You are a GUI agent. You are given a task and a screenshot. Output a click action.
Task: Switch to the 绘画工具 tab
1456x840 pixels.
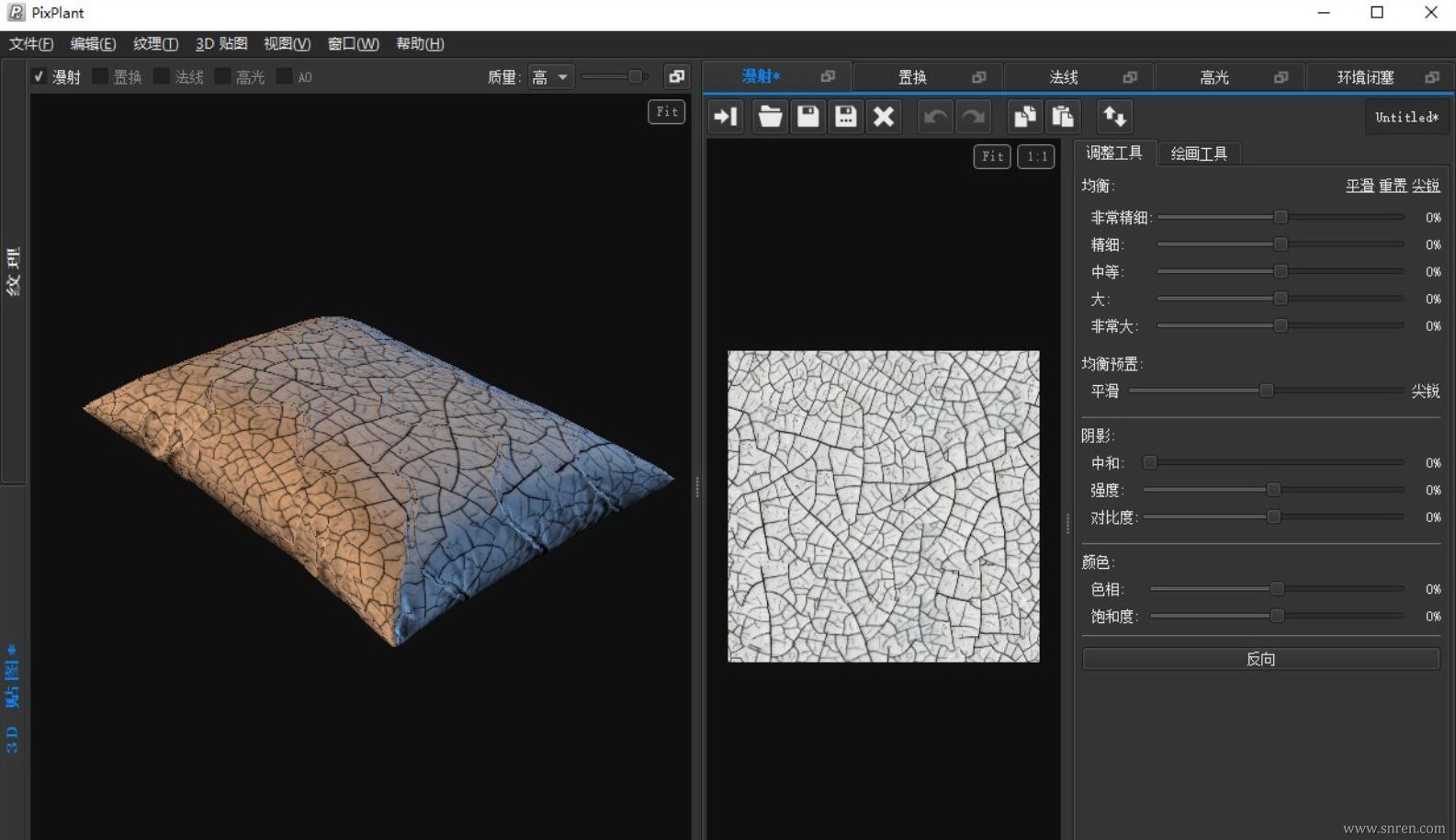coord(1198,153)
